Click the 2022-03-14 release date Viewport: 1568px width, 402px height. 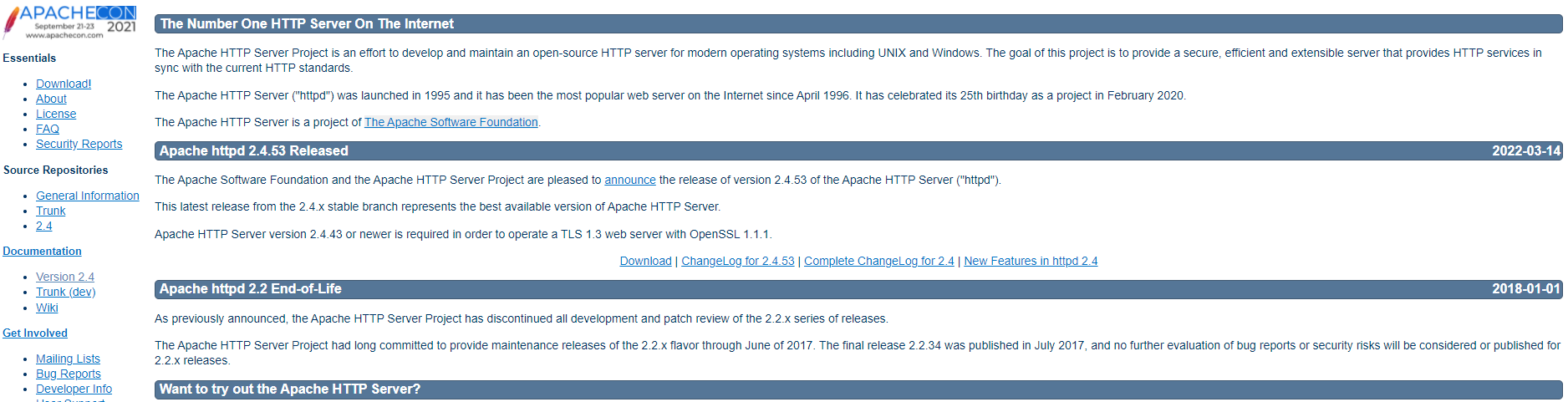pos(1526,150)
